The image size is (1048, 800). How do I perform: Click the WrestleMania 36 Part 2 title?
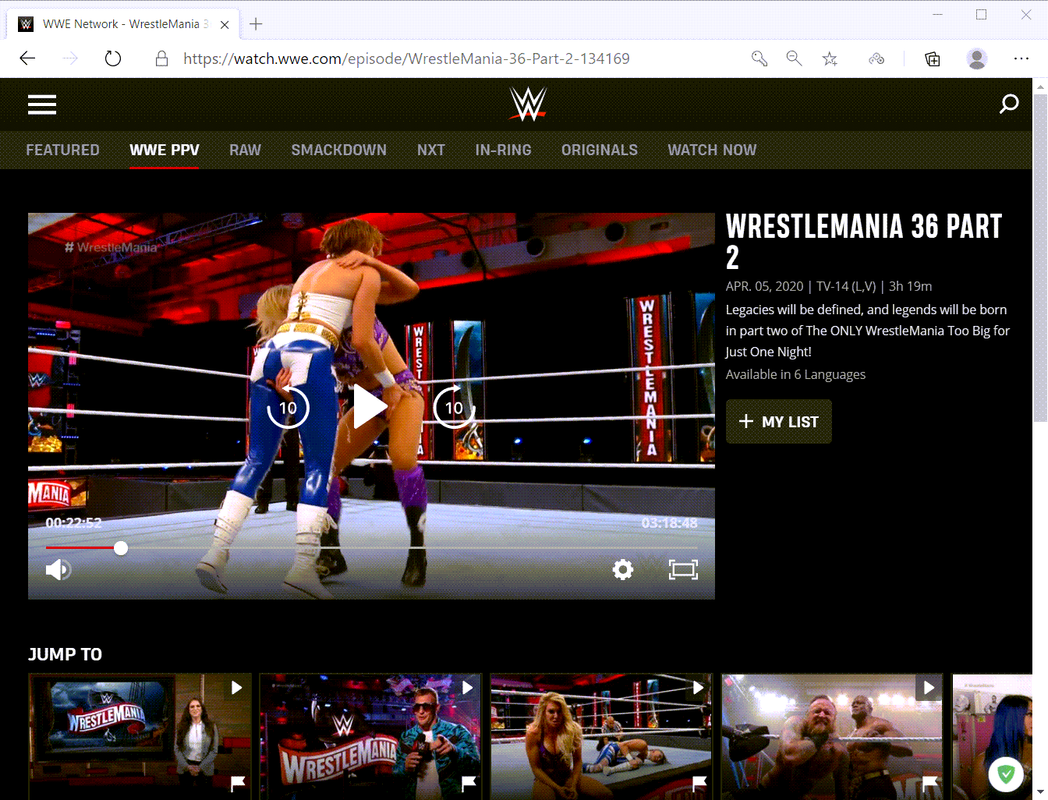coord(864,242)
